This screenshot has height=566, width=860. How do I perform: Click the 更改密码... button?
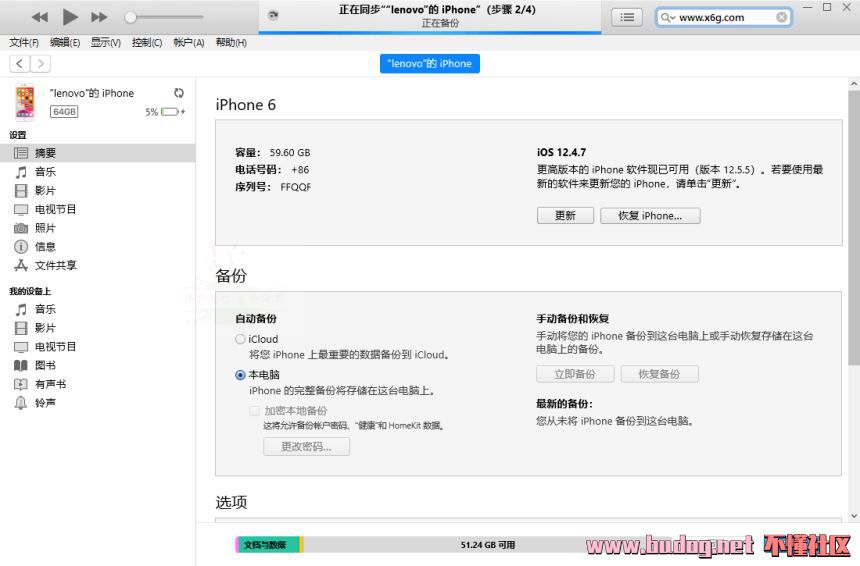(x=307, y=446)
